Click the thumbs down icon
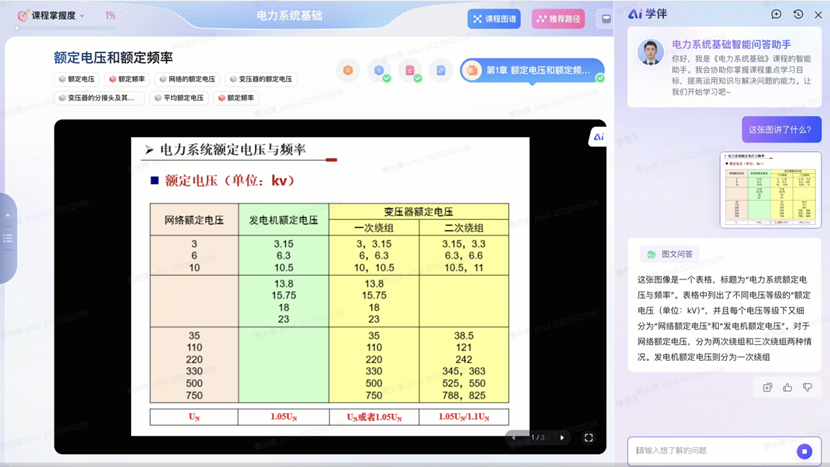The width and height of the screenshot is (830, 467). pos(807,387)
